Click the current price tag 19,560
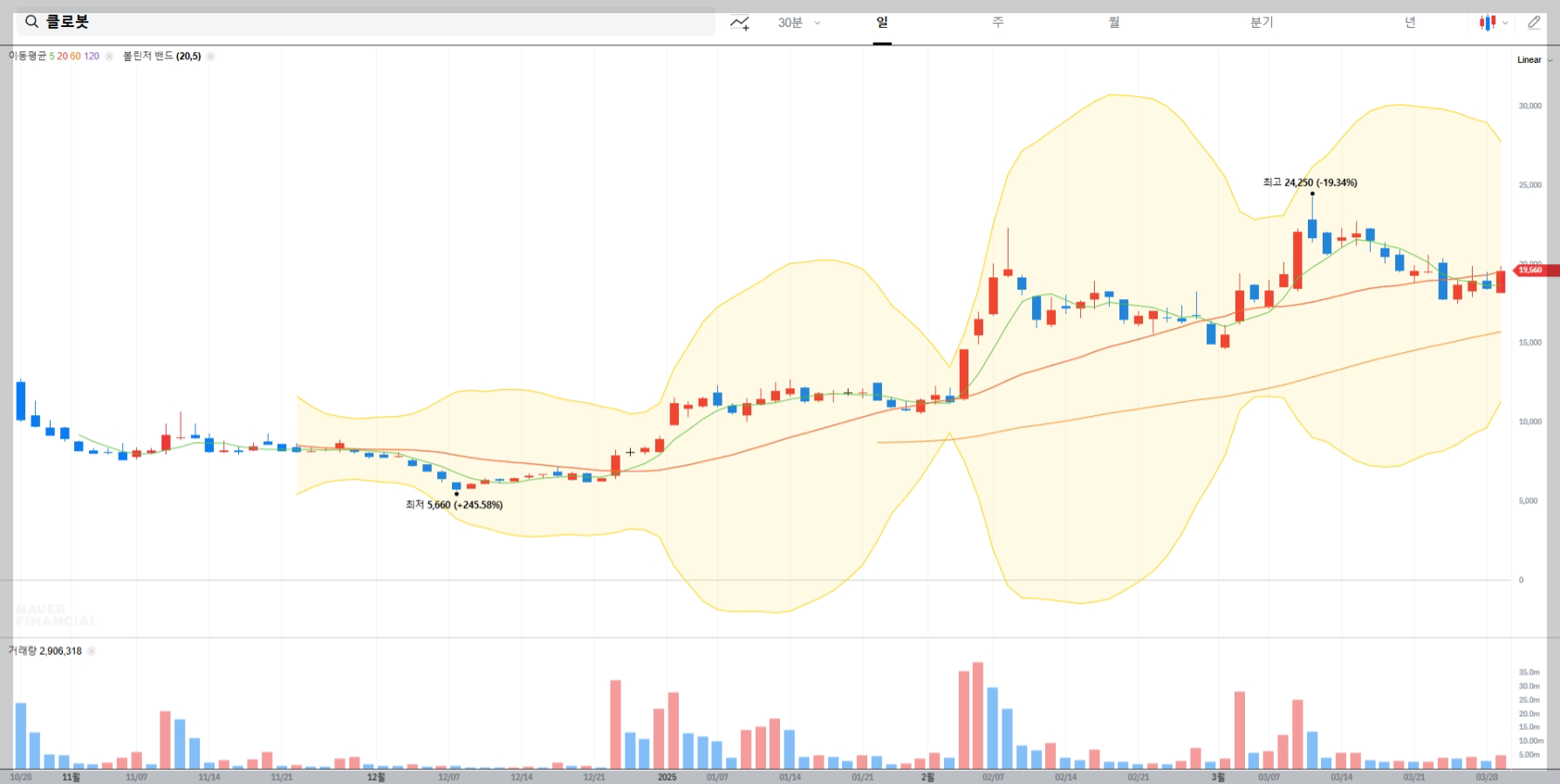The width and height of the screenshot is (1560, 784). coord(1536,270)
